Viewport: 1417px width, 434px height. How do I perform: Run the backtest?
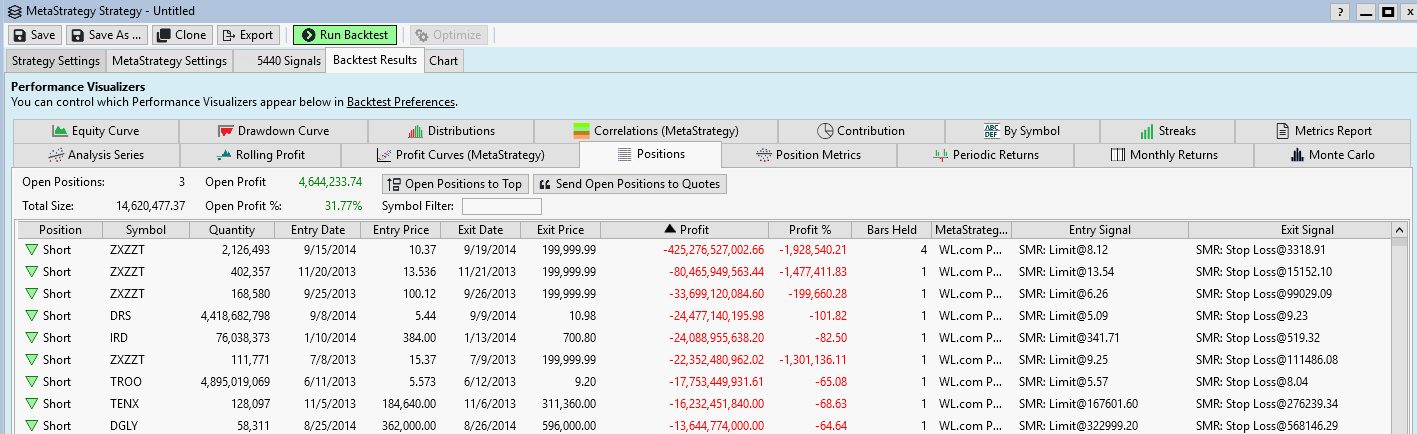click(345, 35)
